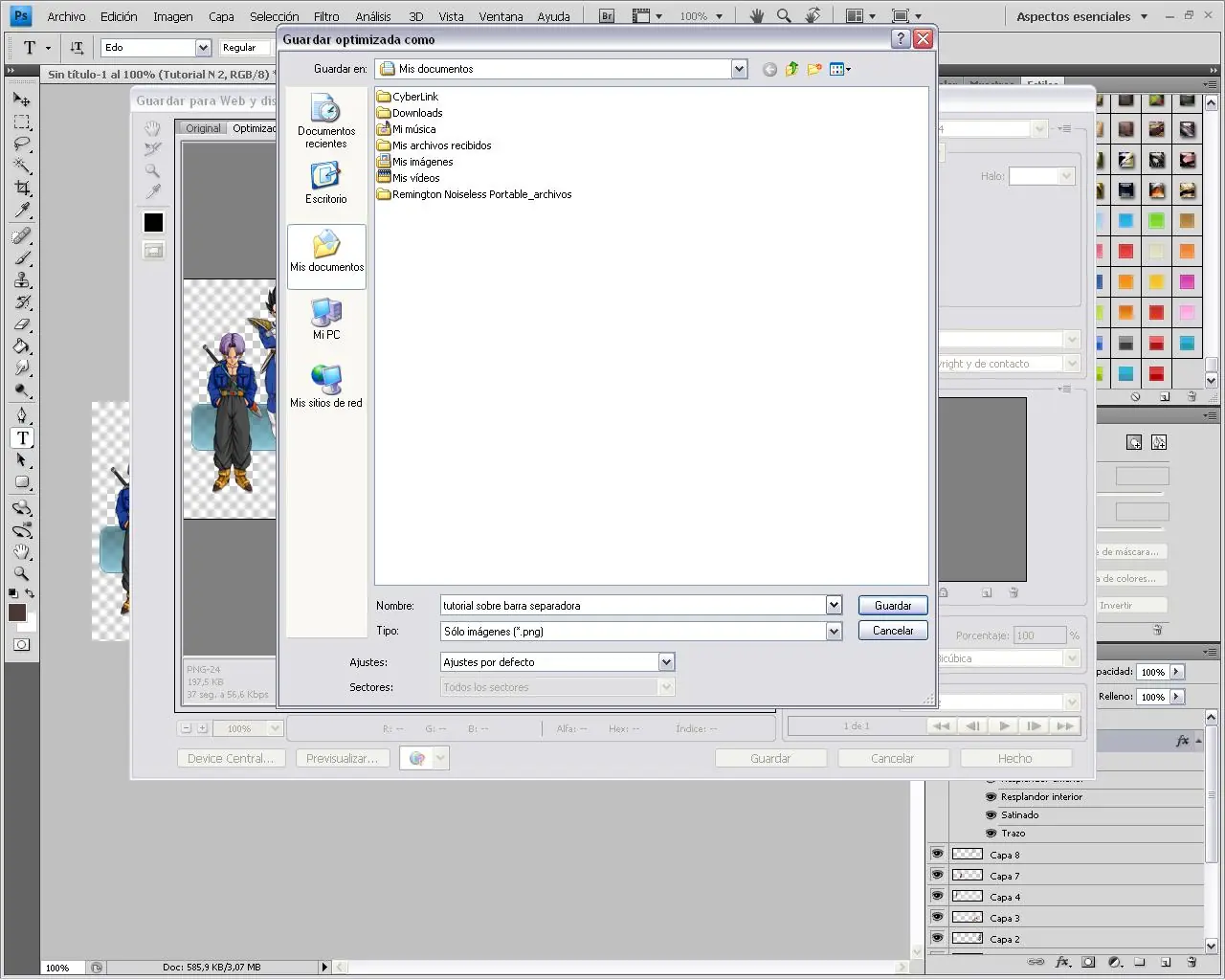Viewport: 1225px width, 980px height.
Task: Switch to the Original tab in Save for Web
Action: click(203, 128)
